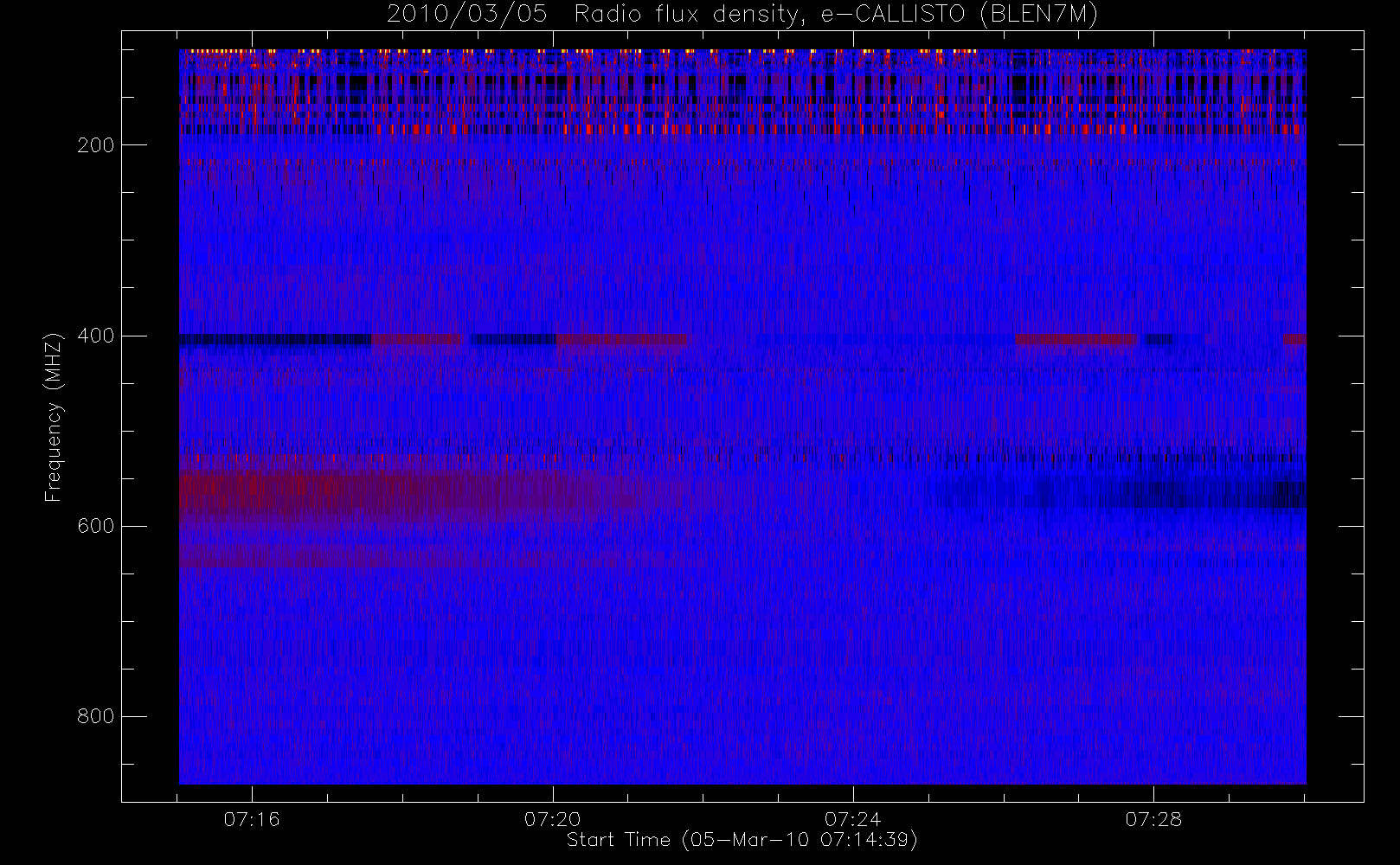Click the plot title "2010/03/05 Radio flux density, e-CALLISTO (BLEN7M)"
The image size is (1400, 865).
pos(742,15)
